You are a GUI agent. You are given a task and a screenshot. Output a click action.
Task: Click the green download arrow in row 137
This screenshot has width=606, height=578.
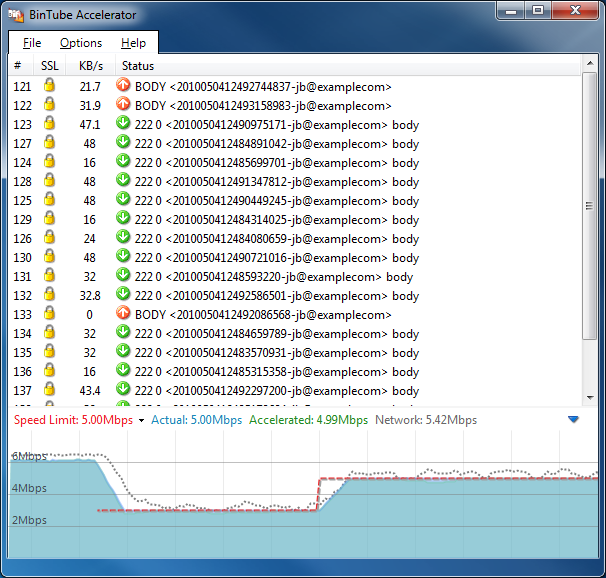[x=123, y=389]
